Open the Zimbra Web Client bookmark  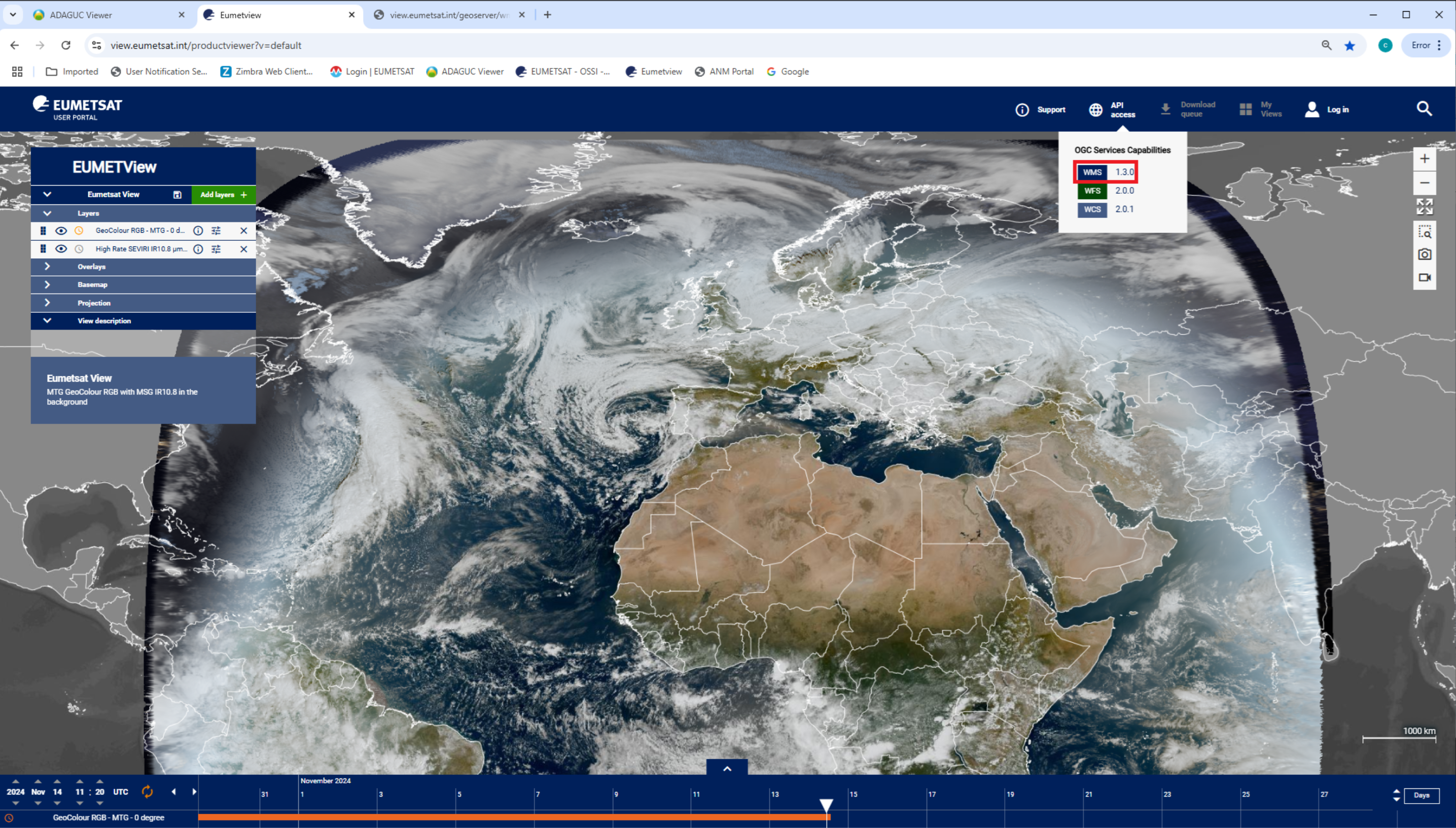pyautogui.click(x=267, y=71)
